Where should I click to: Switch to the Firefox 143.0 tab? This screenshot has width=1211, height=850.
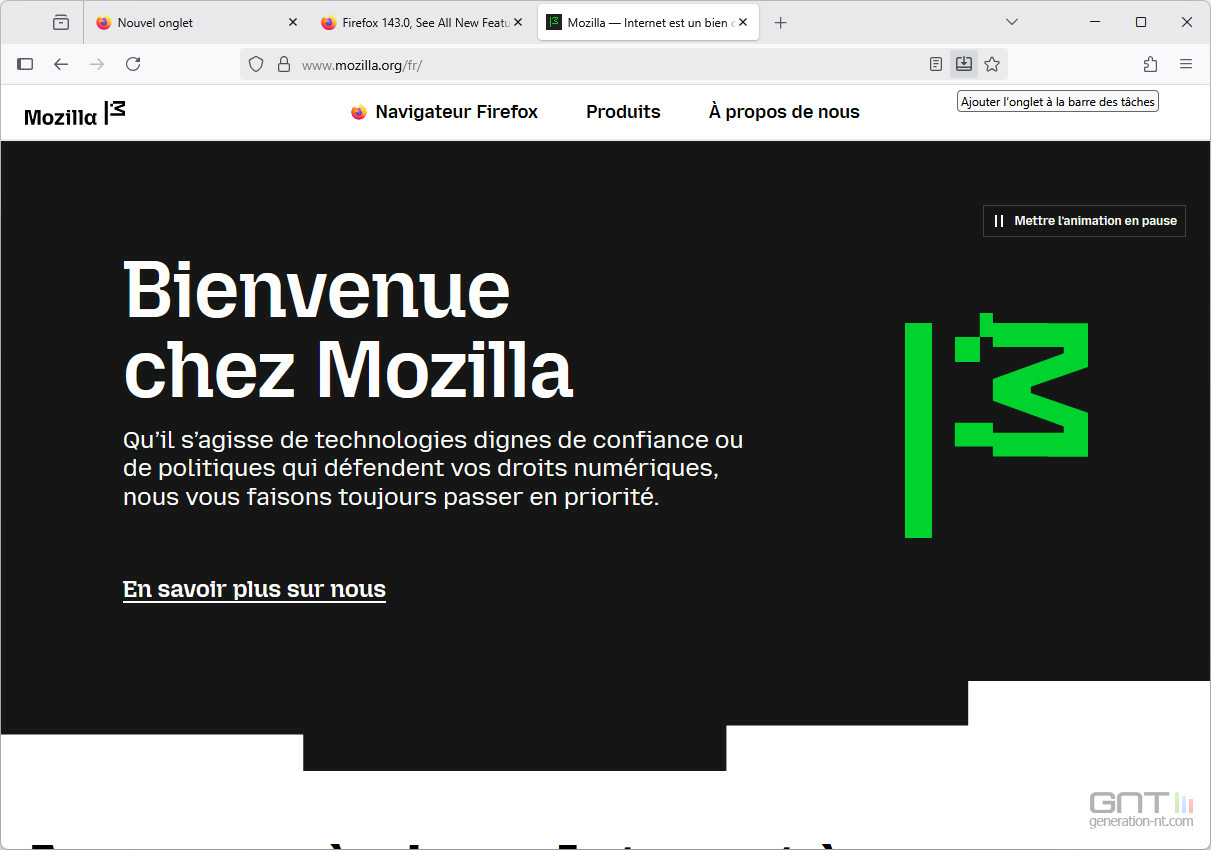(422, 22)
